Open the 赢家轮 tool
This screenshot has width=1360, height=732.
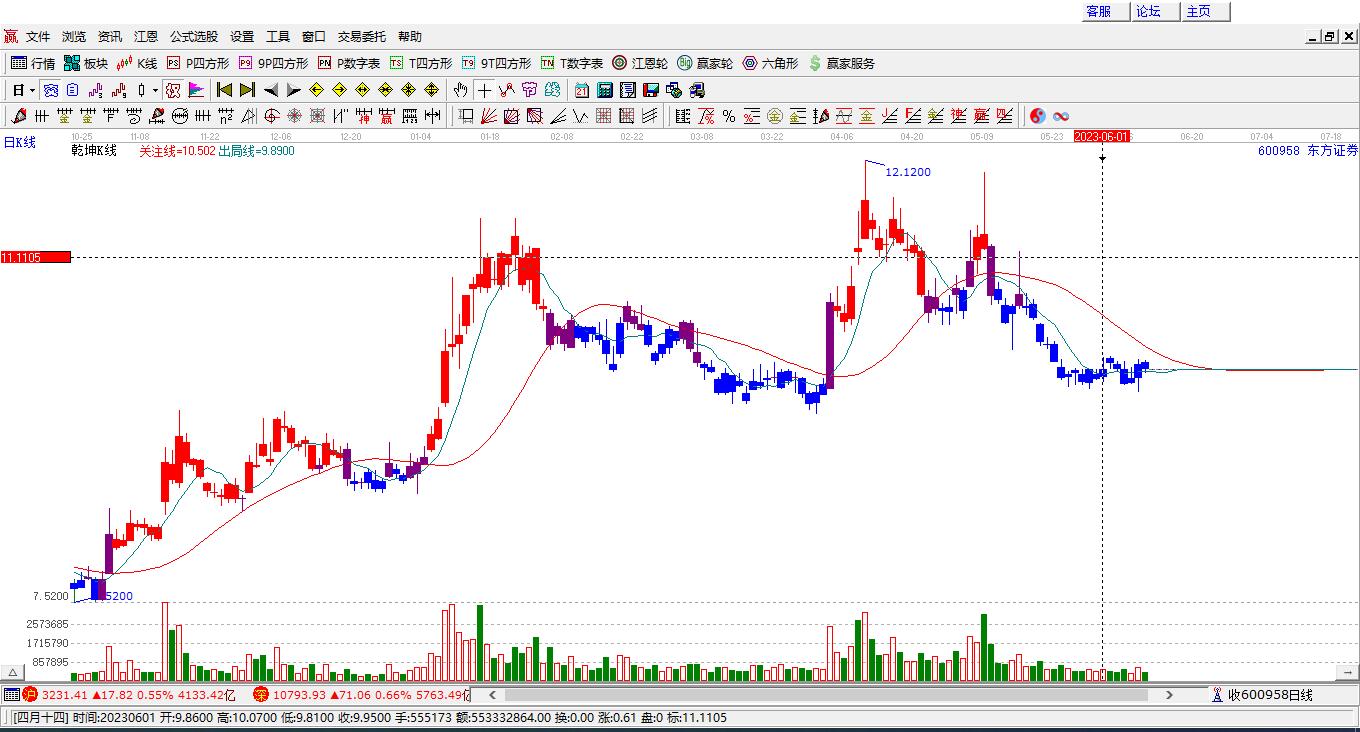pyautogui.click(x=705, y=63)
